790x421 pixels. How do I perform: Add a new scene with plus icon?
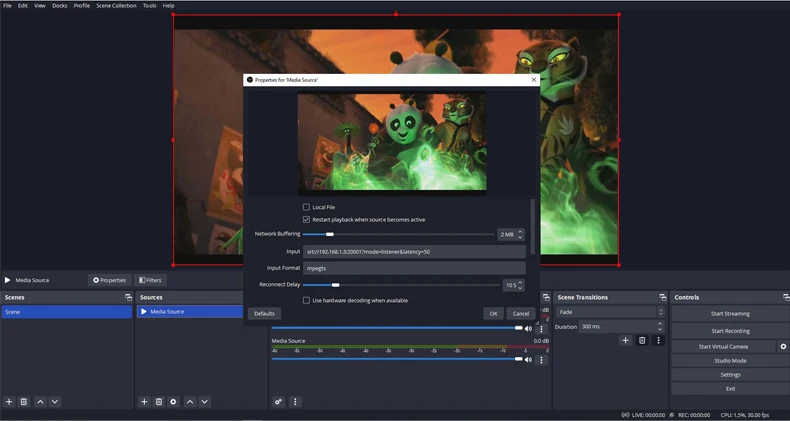tap(9, 402)
